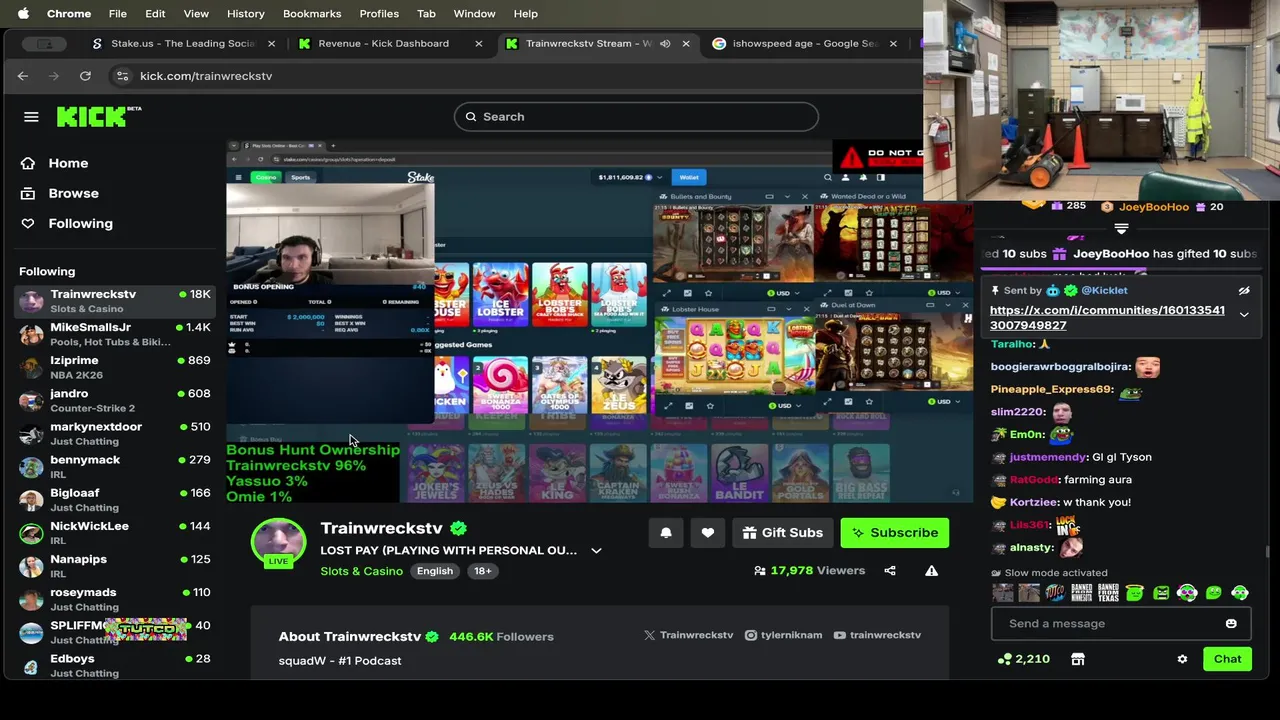Click justmemendy username in chat

(x=1048, y=457)
